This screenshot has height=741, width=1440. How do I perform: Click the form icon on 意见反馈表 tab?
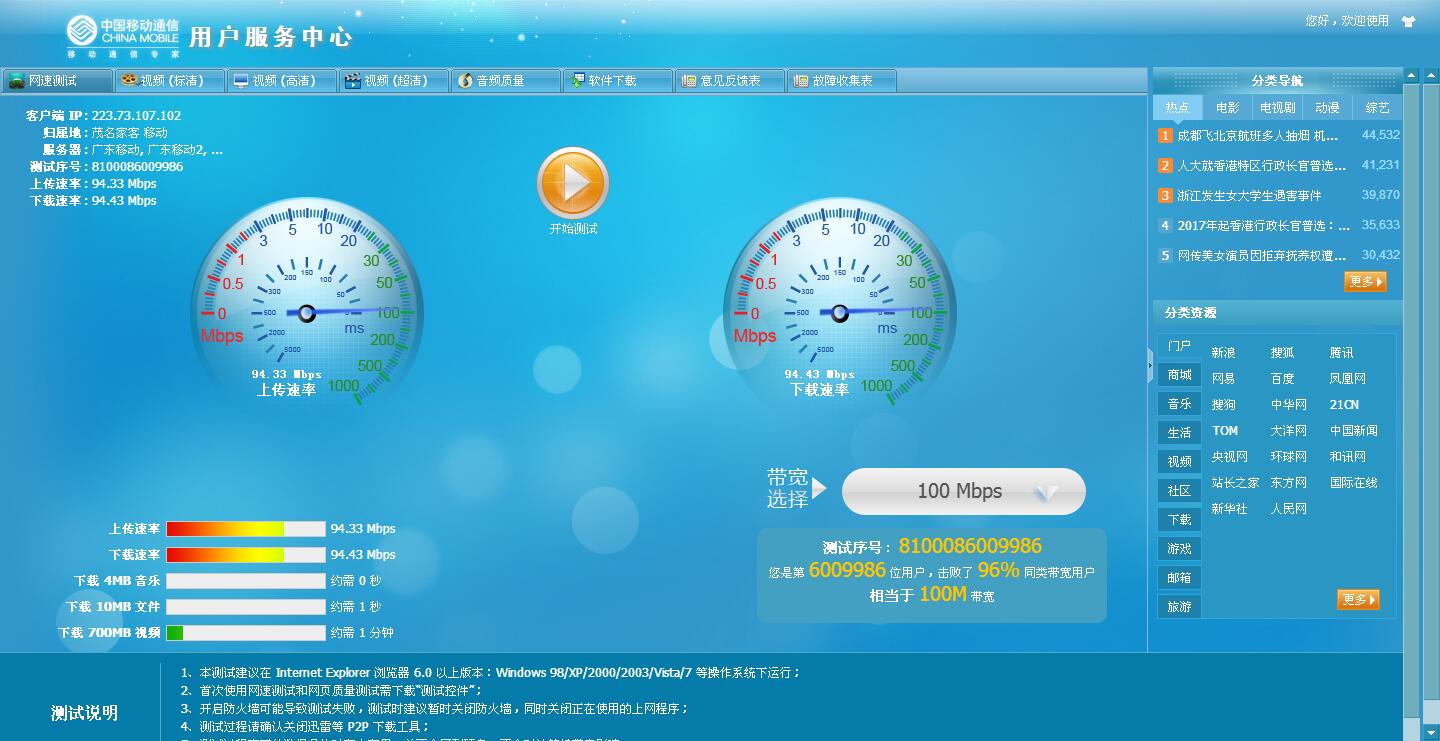pos(688,81)
